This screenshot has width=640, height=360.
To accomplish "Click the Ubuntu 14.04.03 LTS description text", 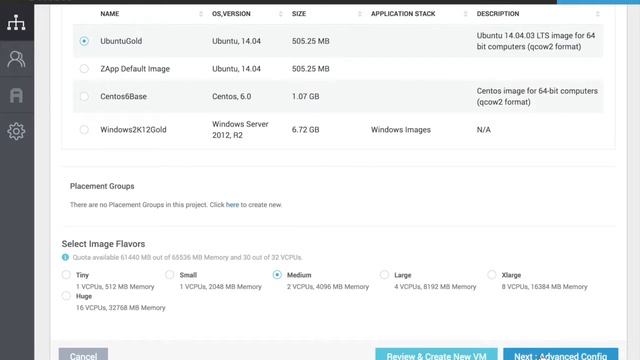I will point(536,41).
